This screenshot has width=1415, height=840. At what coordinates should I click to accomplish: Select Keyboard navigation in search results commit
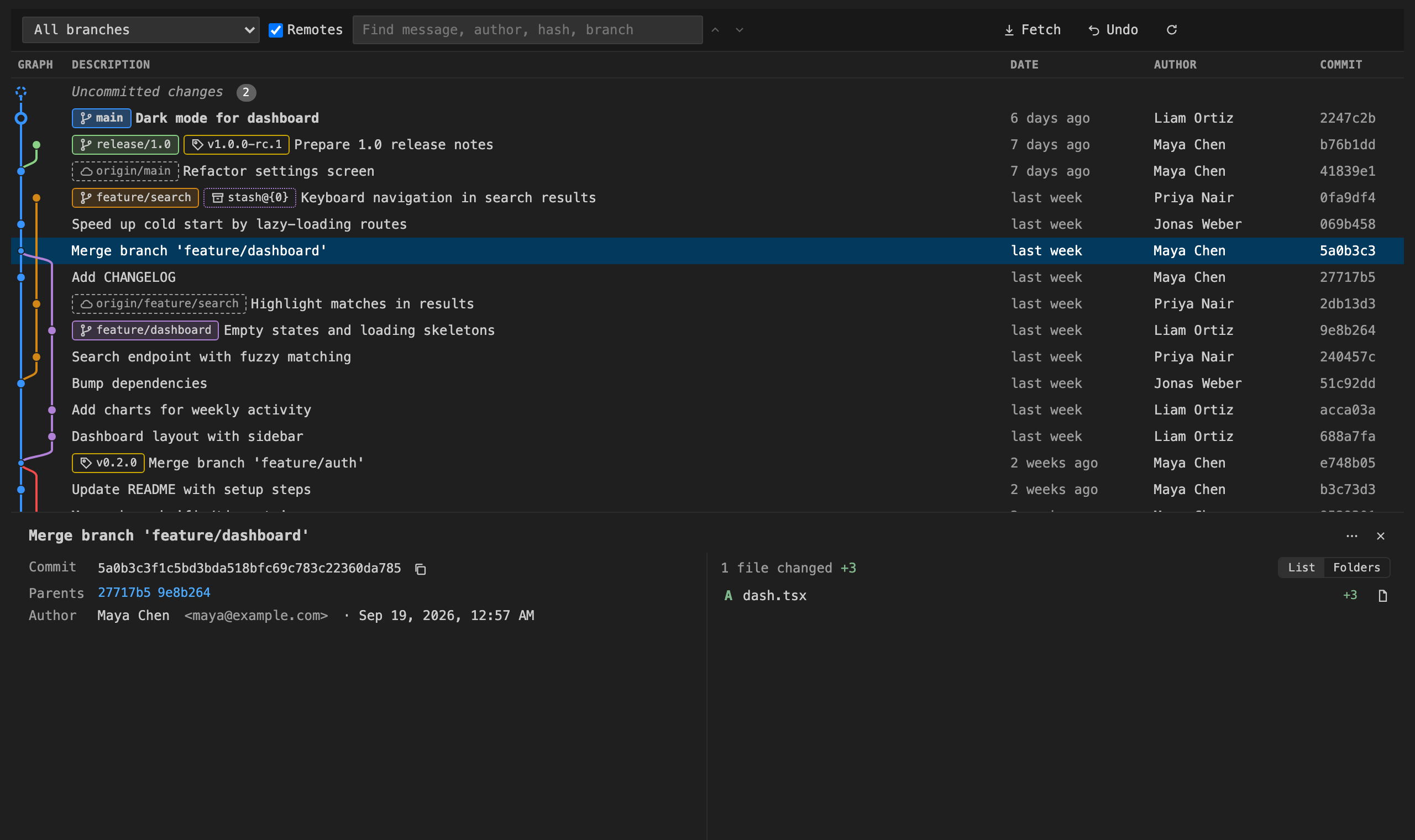(707, 197)
